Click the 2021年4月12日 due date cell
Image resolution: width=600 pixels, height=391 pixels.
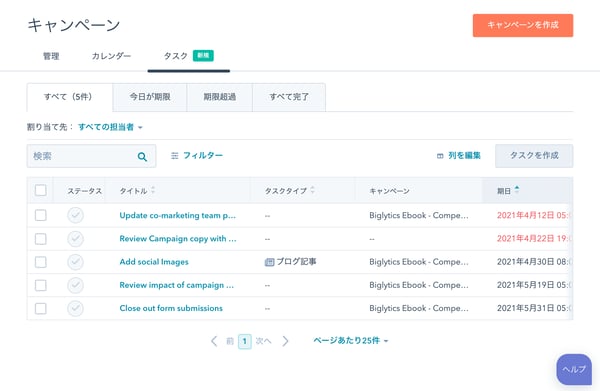533,215
